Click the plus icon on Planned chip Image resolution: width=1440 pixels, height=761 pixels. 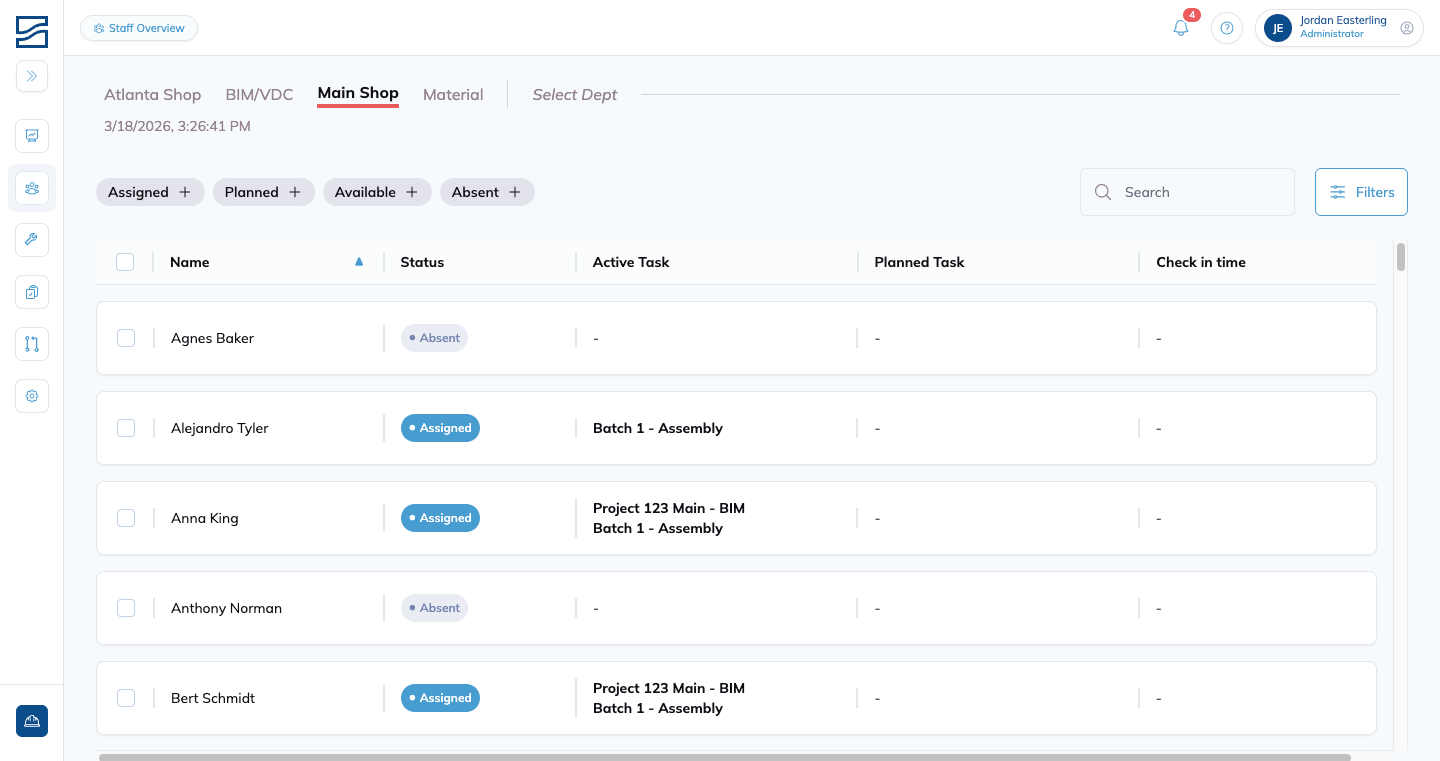click(295, 192)
